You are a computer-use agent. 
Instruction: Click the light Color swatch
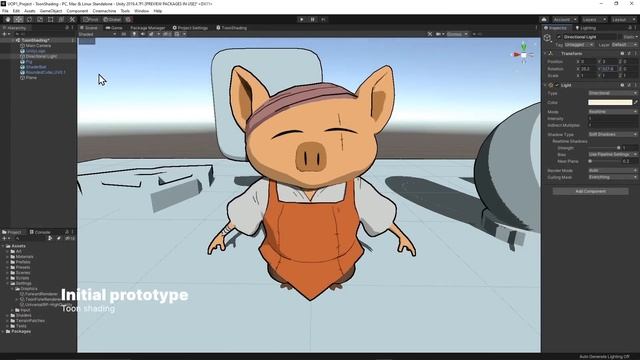tap(610, 102)
